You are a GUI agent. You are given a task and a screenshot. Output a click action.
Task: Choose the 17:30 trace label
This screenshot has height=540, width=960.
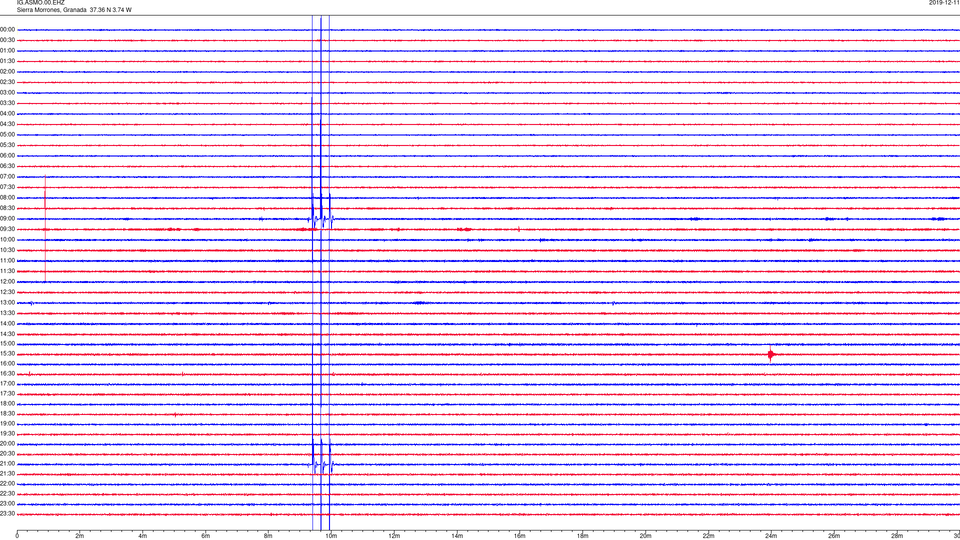point(7,394)
